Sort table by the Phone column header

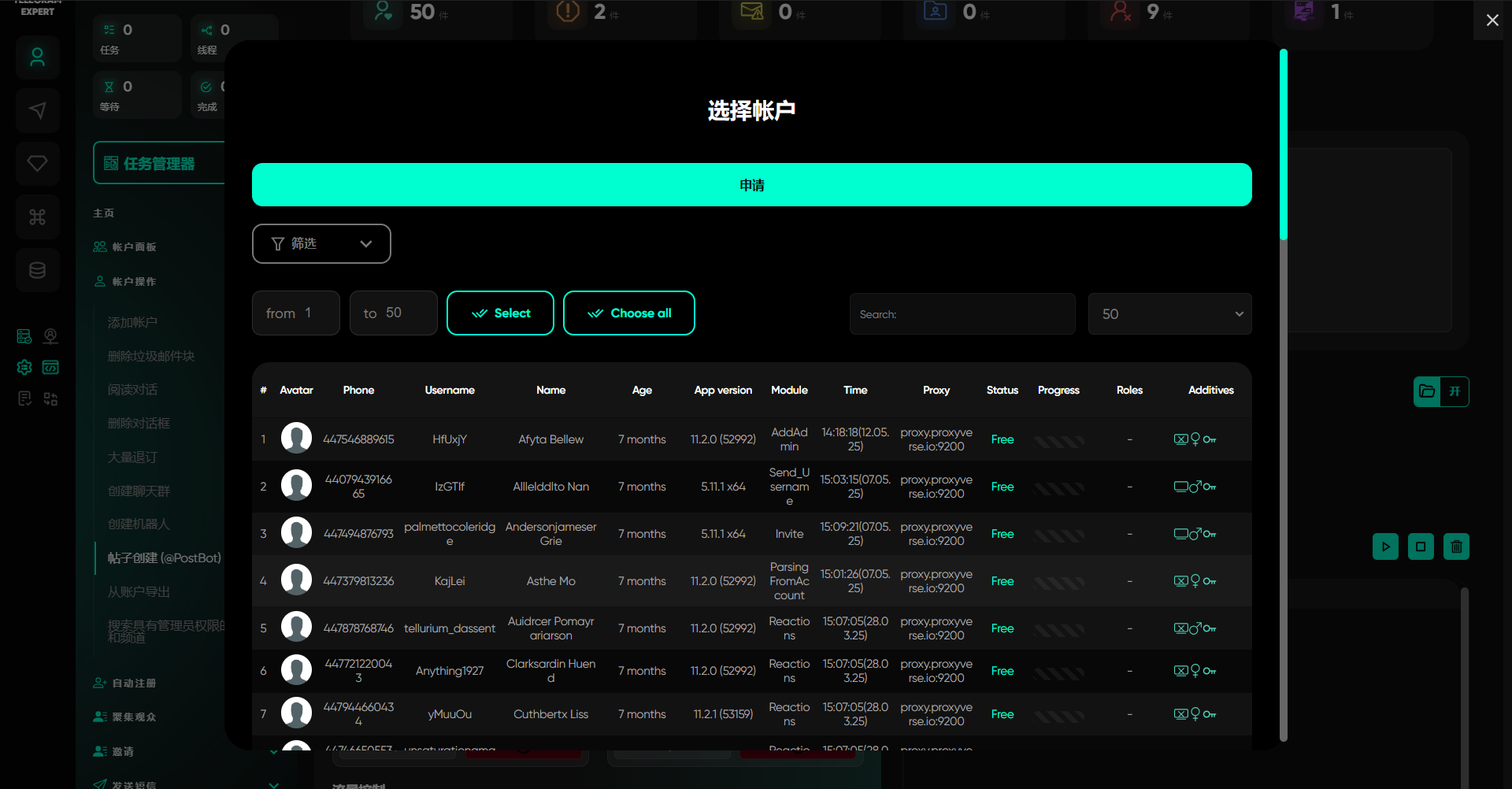[x=358, y=391]
